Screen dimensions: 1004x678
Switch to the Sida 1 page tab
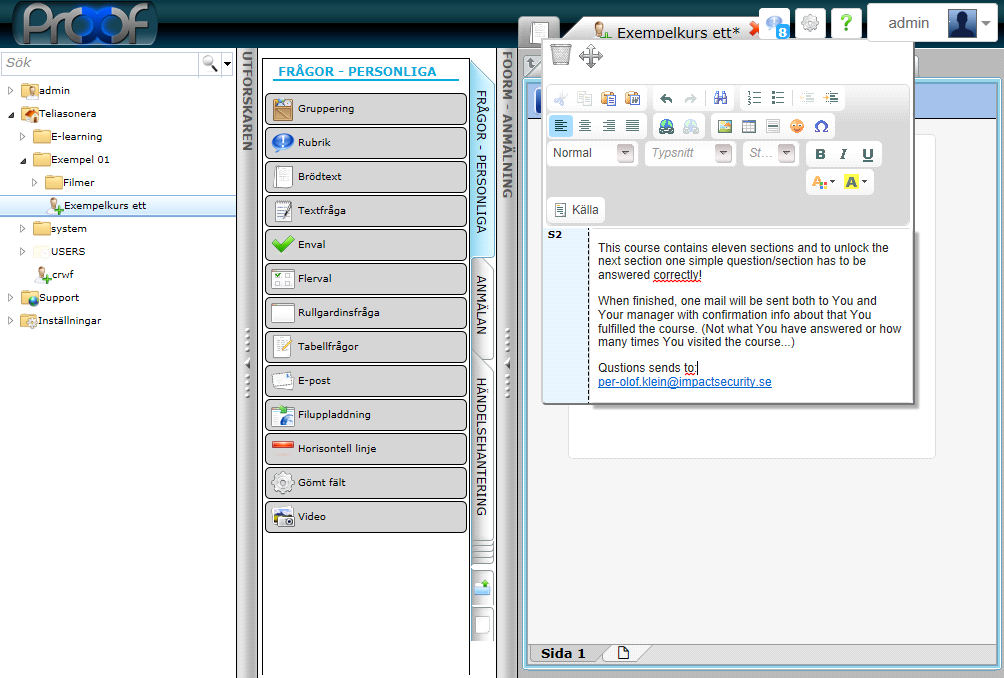563,654
